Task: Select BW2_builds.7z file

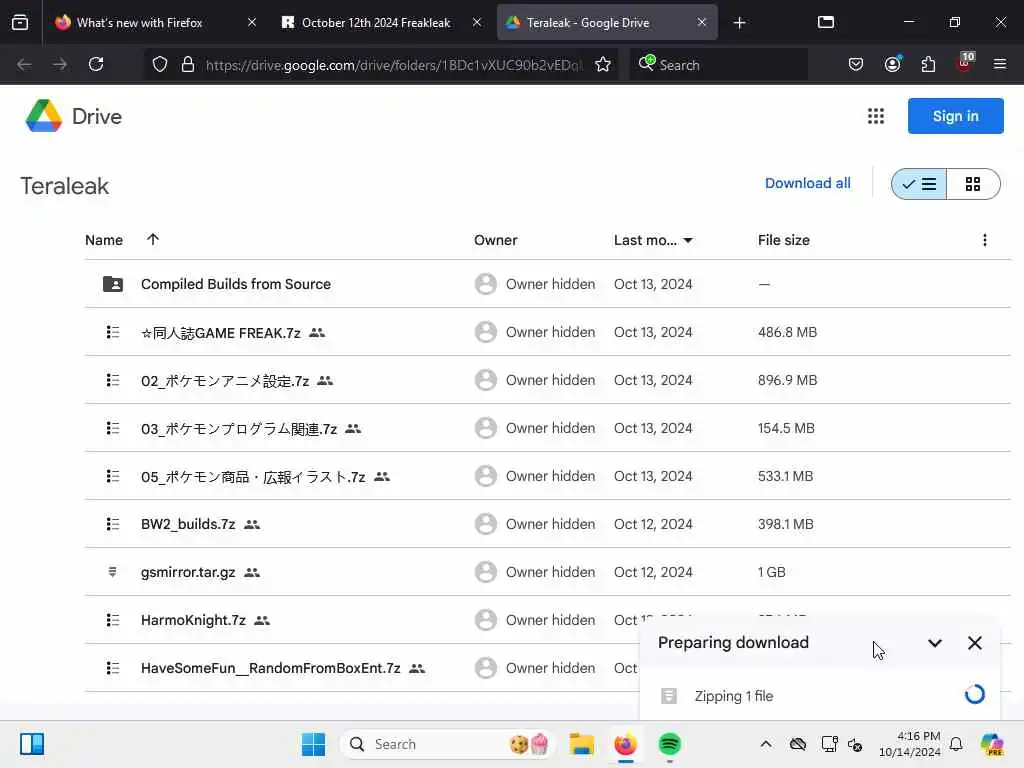Action: [x=188, y=524]
